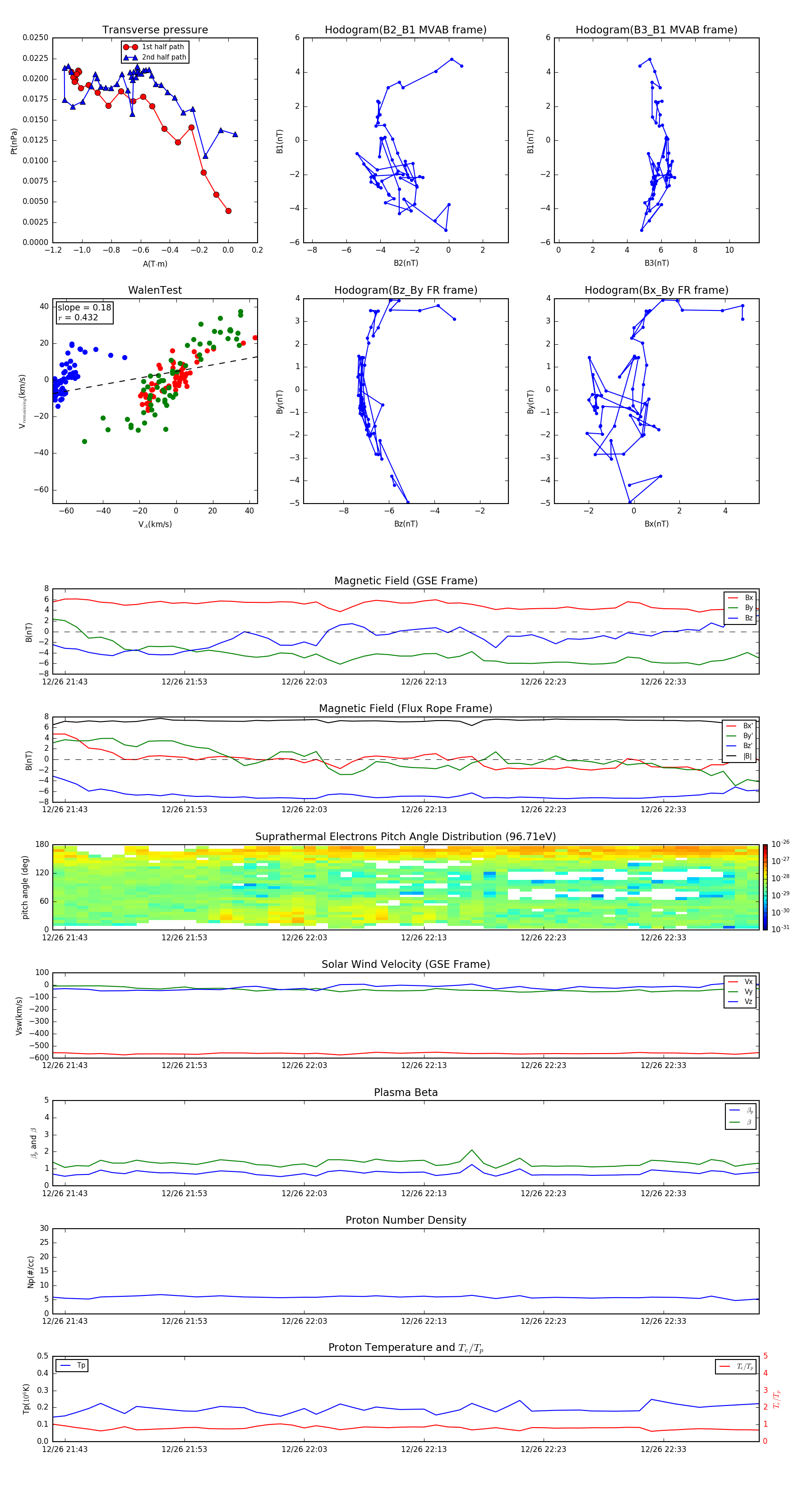Click the "Transverse pressure" plot title

tap(155, 30)
